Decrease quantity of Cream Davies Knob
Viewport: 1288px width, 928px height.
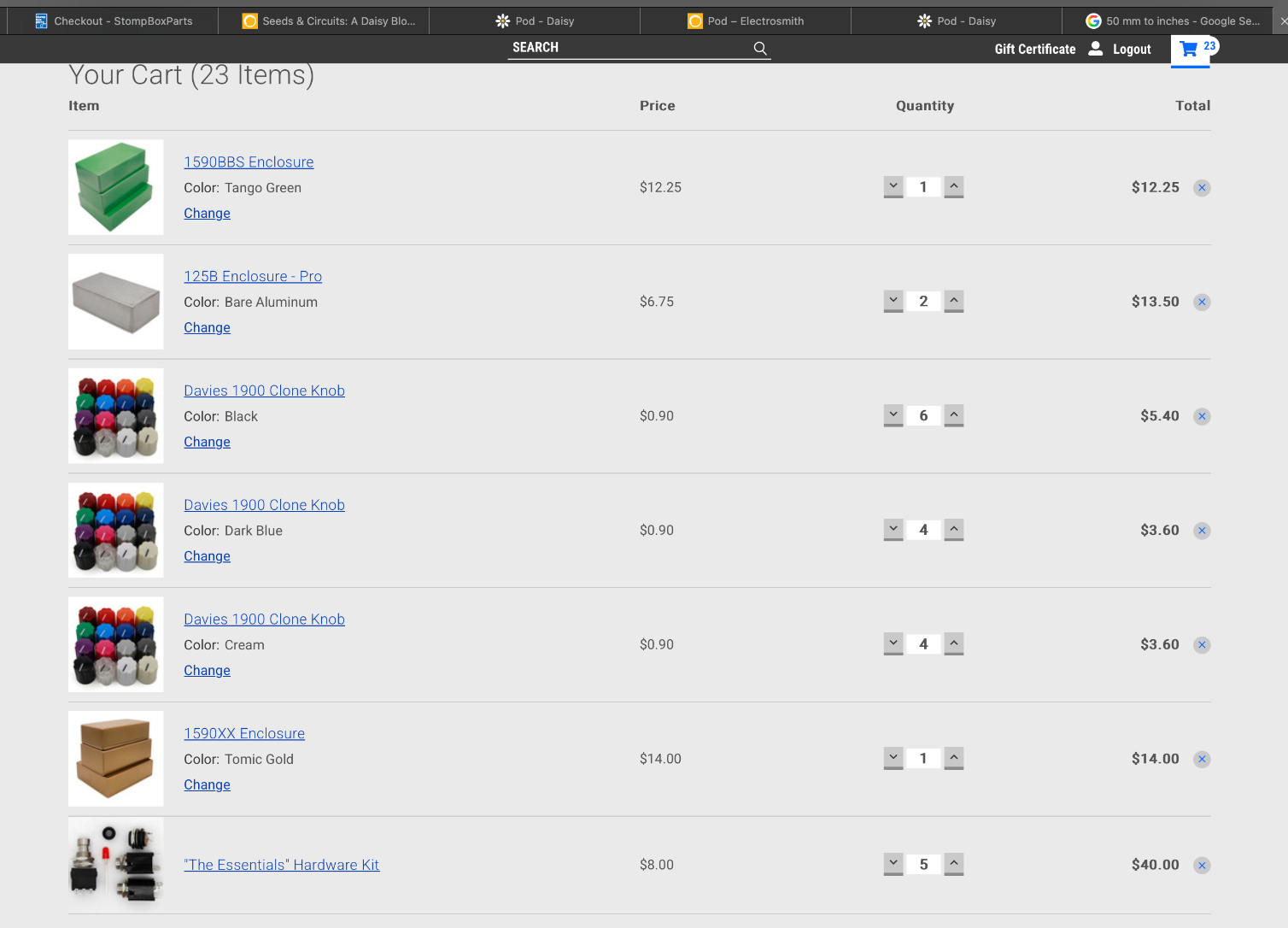pos(893,644)
